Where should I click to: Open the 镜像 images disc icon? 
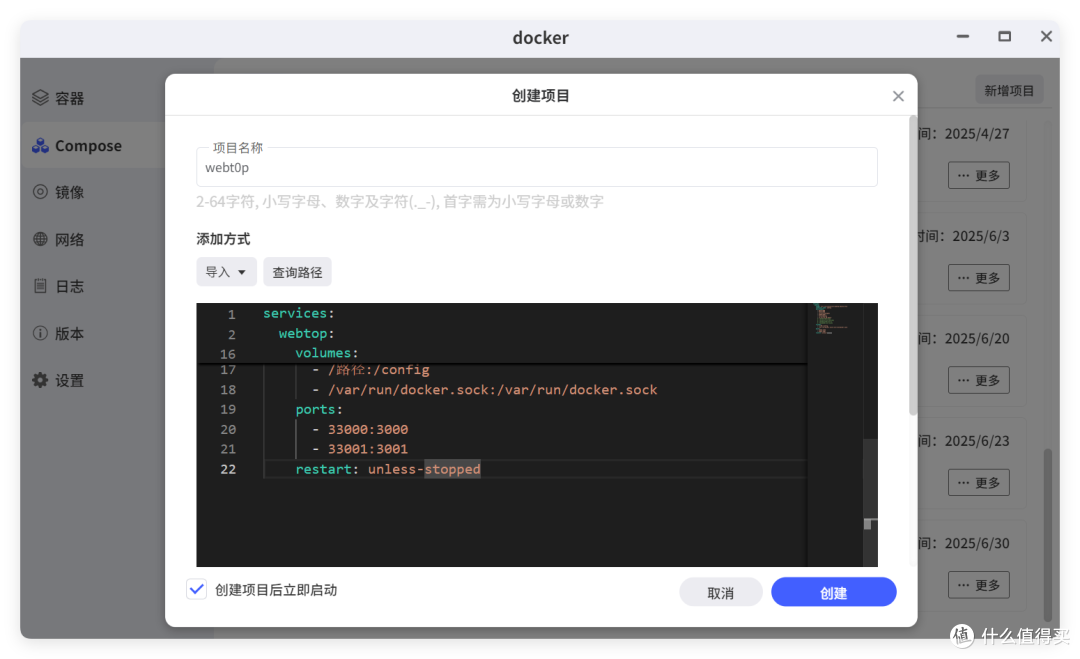tap(40, 191)
